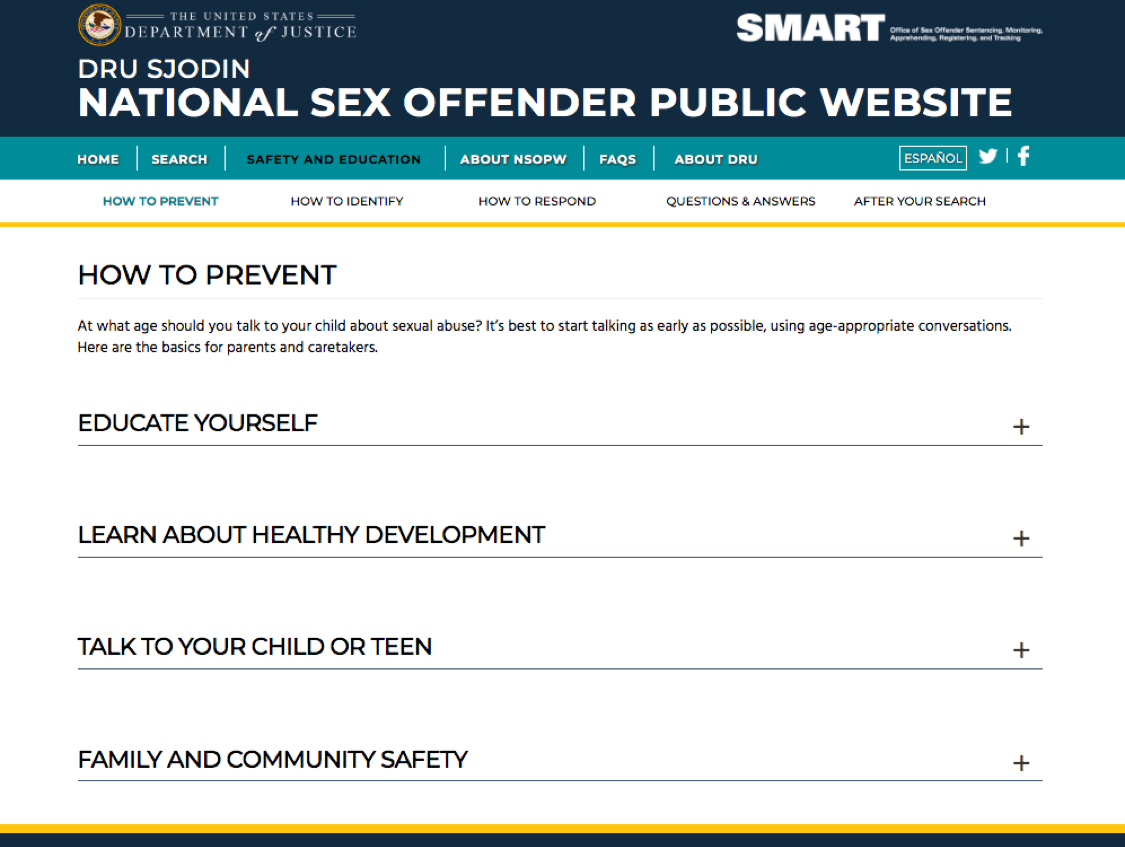Image resolution: width=1125 pixels, height=847 pixels.
Task: Click the Department of Justice seal logo
Action: pos(99,24)
